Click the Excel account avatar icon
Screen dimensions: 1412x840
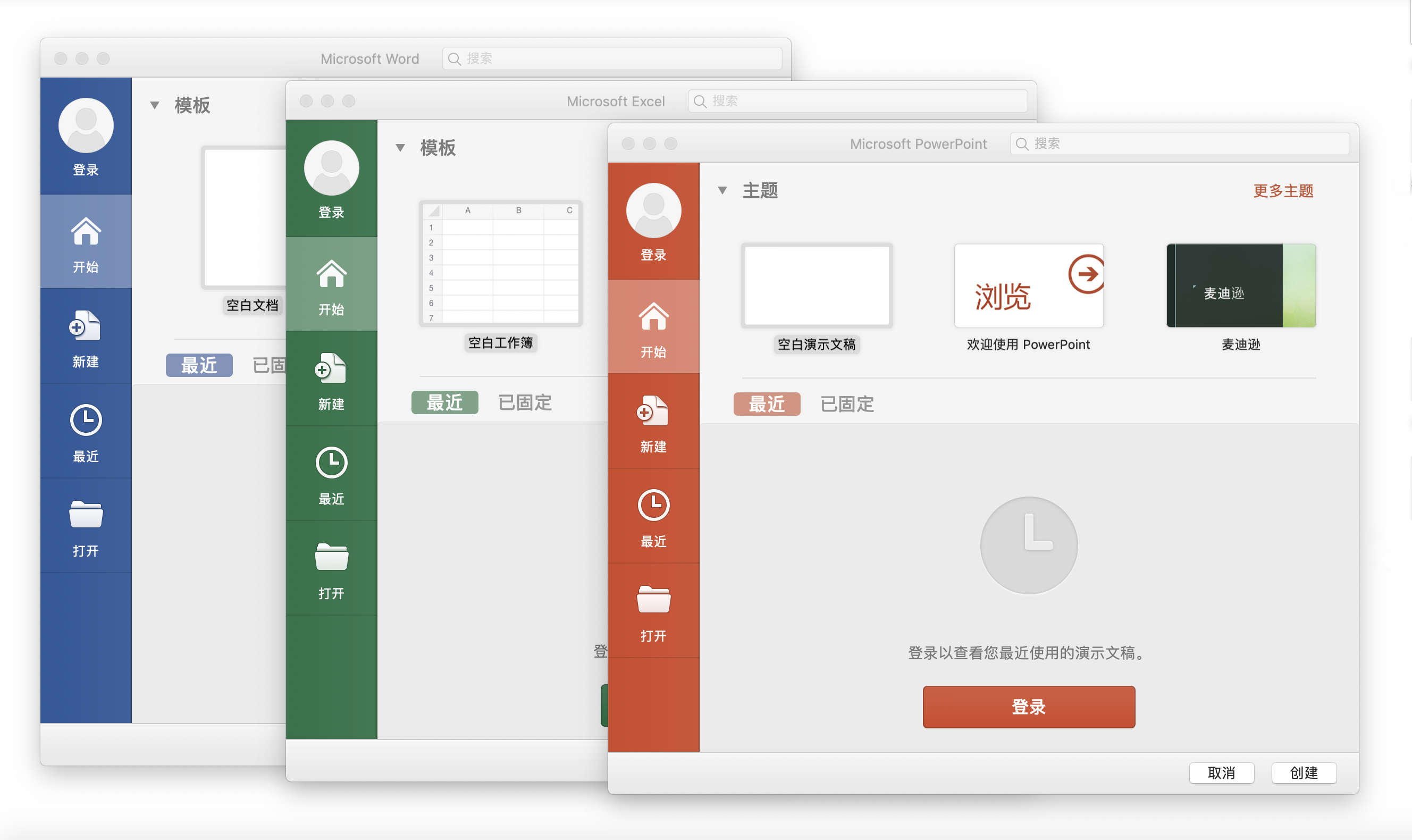click(x=332, y=167)
